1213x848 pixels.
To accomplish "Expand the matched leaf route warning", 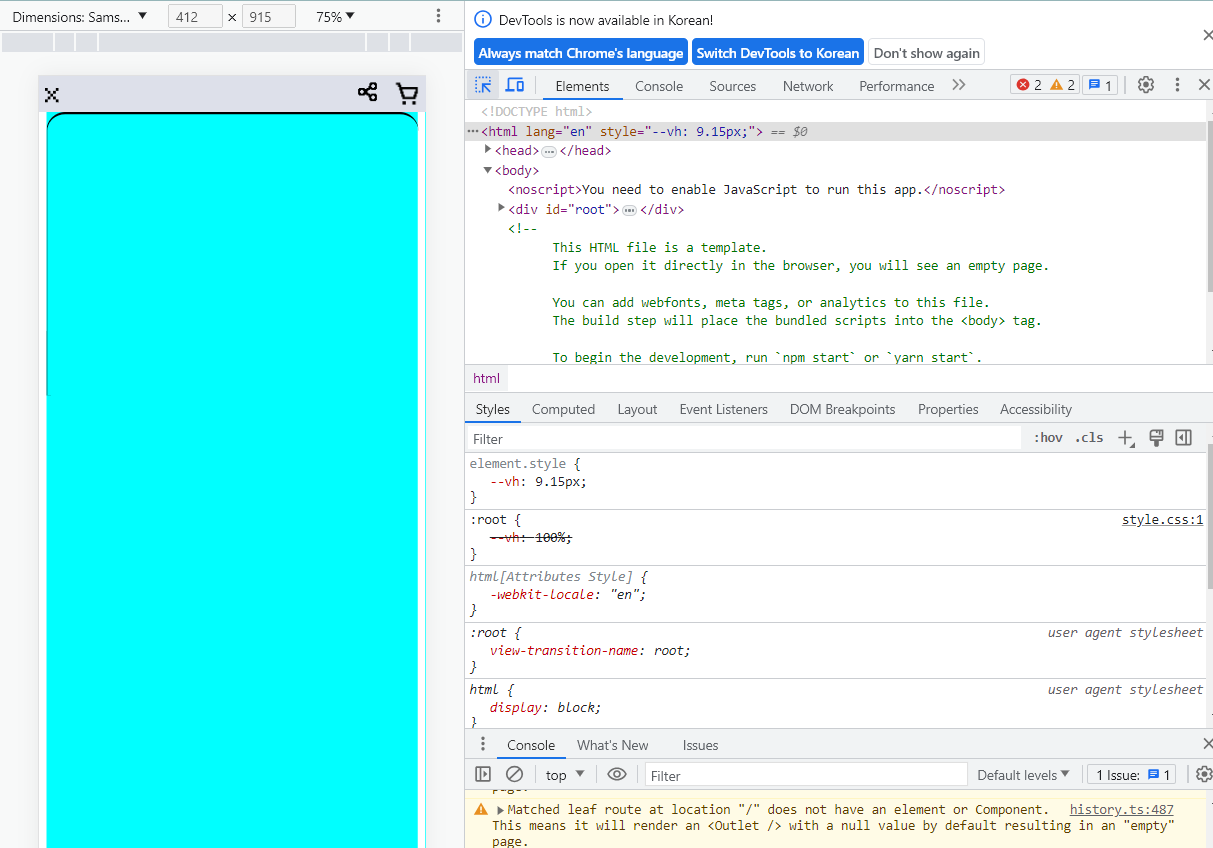I will coord(501,810).
